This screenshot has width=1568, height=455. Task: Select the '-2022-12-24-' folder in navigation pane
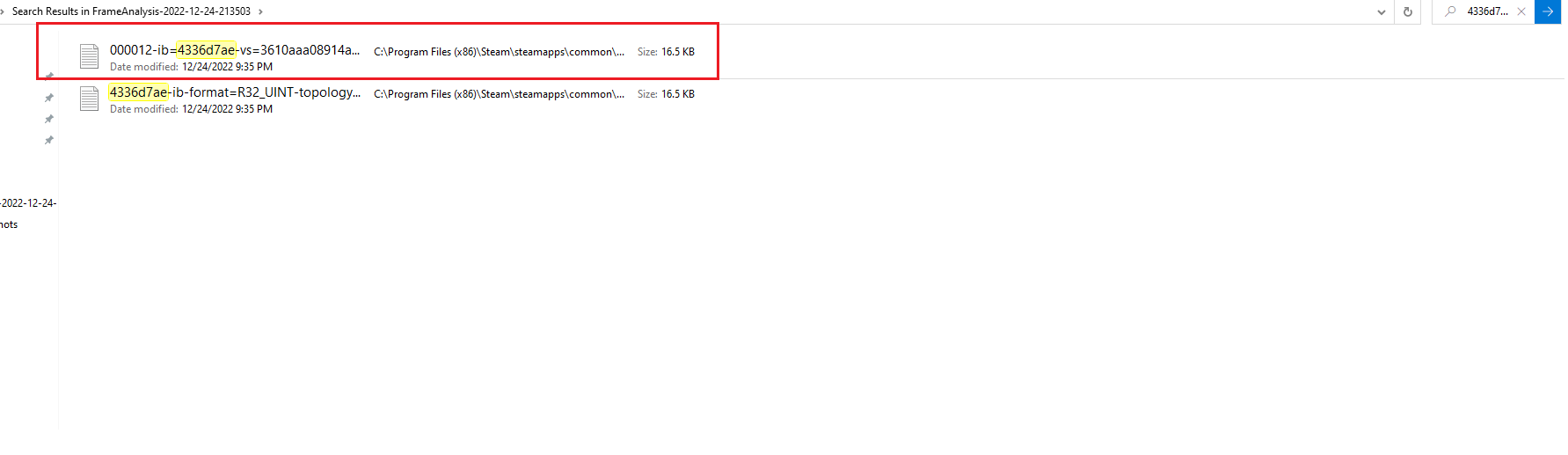28,203
